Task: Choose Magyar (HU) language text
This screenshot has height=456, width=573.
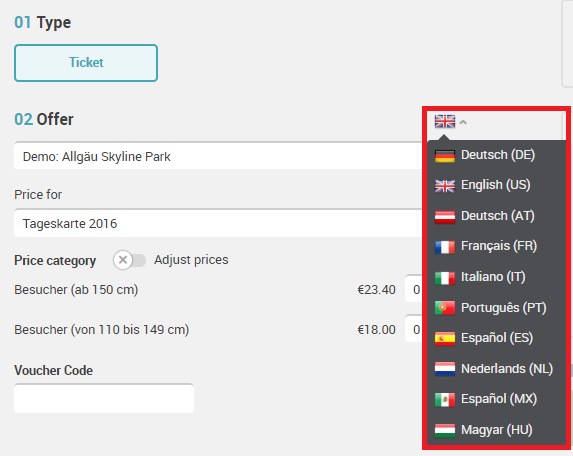Action: click(497, 430)
